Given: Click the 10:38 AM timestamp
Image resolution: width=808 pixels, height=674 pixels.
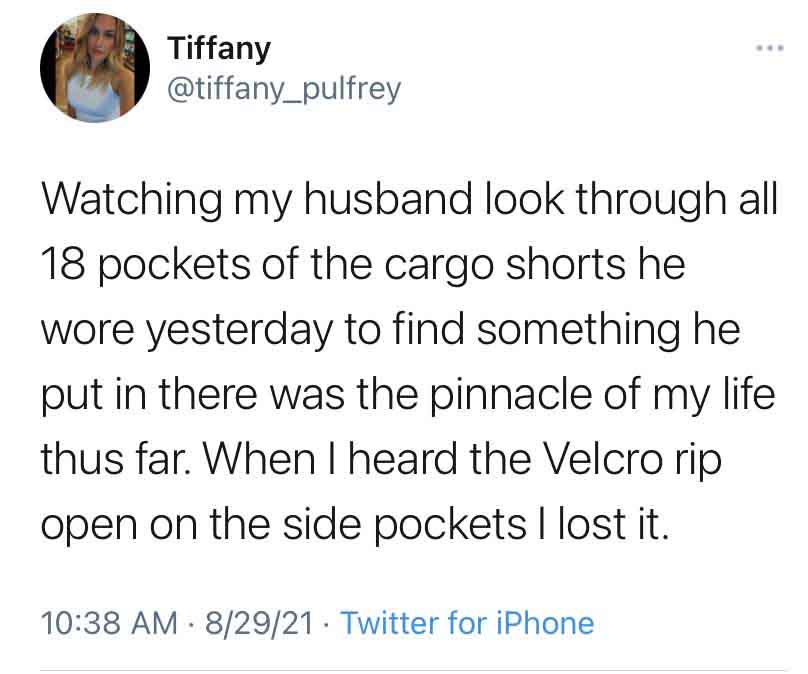Looking at the screenshot, I should pos(109,622).
